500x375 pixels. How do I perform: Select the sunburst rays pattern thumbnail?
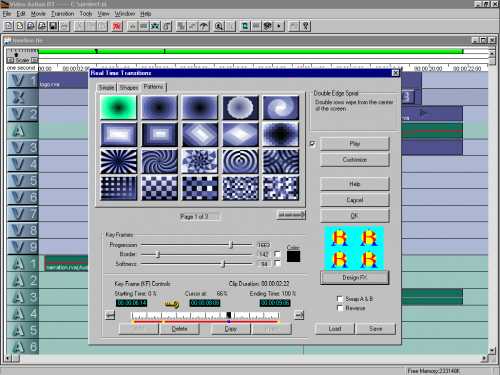pos(118,161)
